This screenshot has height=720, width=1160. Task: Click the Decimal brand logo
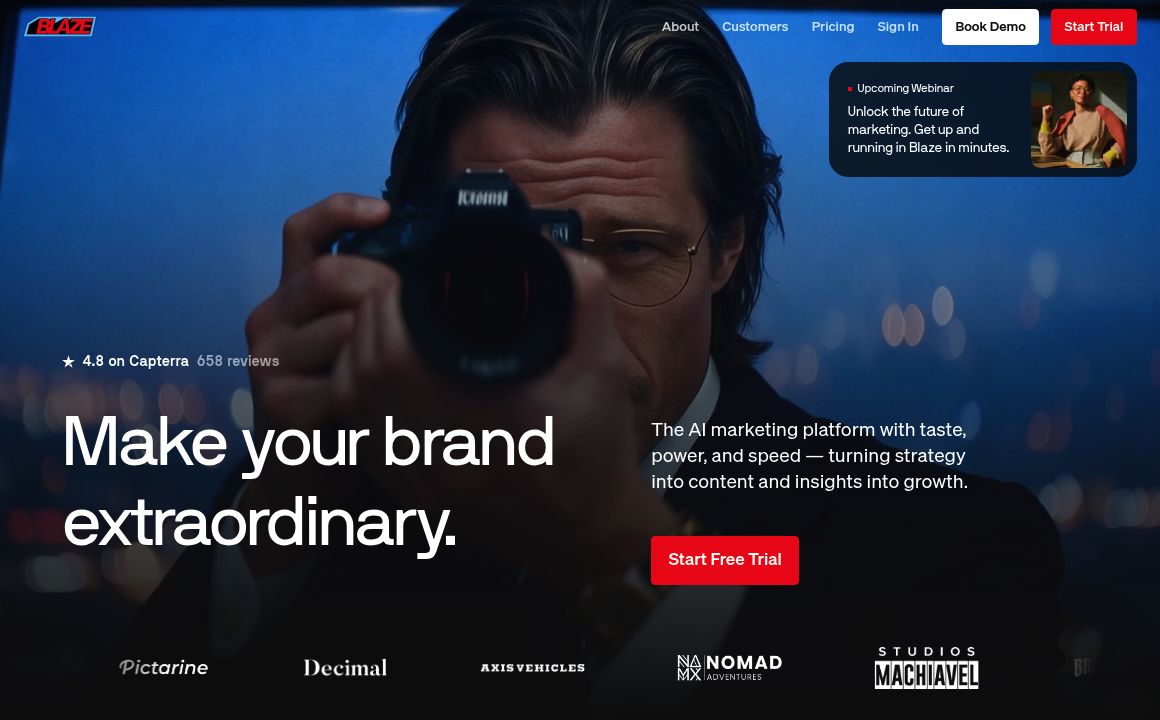tap(345, 667)
